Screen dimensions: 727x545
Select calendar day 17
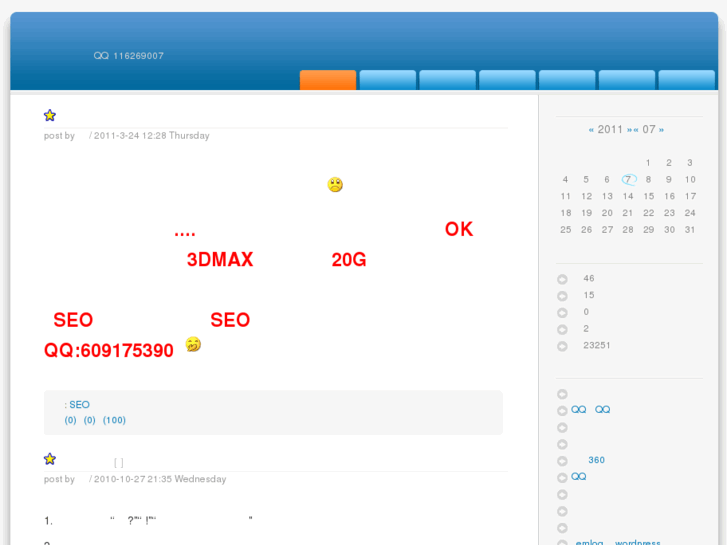pyautogui.click(x=690, y=196)
